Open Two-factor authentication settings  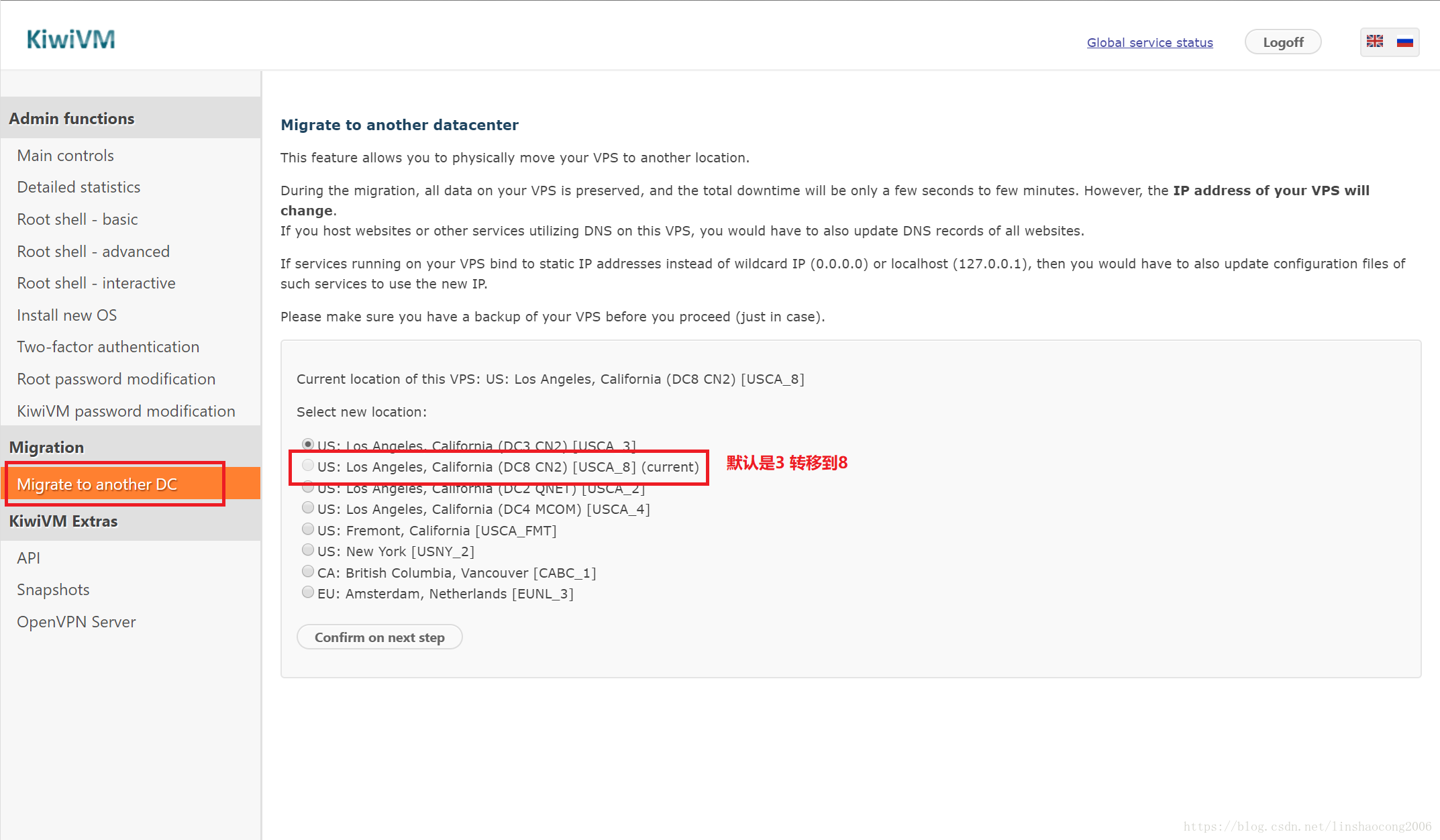coord(108,347)
